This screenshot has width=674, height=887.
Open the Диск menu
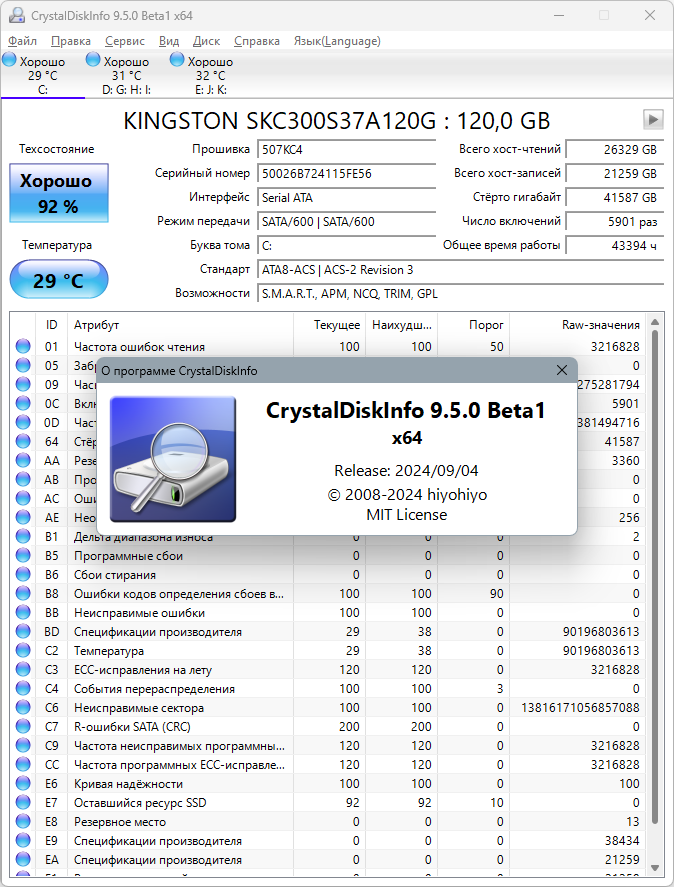(207, 41)
